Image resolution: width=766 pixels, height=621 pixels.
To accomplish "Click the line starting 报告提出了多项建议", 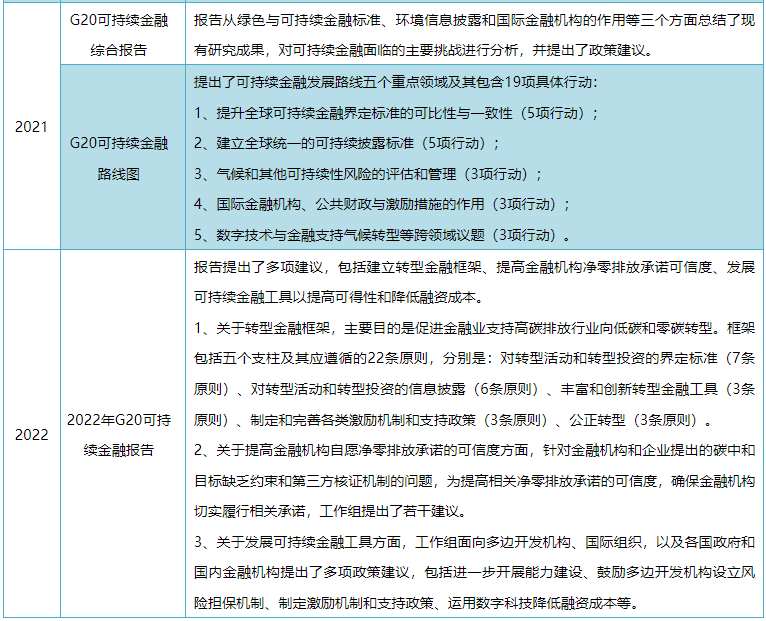I will pyautogui.click(x=474, y=267).
